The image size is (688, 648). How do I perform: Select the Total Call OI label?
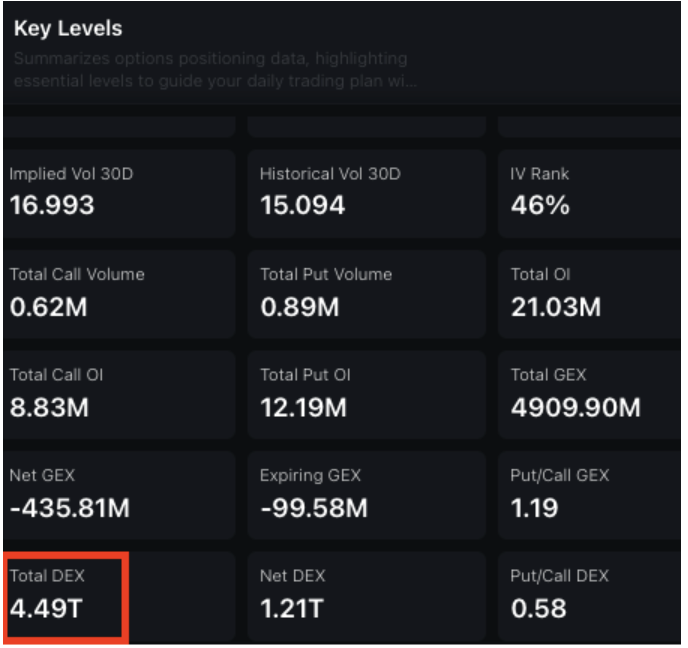tap(56, 375)
